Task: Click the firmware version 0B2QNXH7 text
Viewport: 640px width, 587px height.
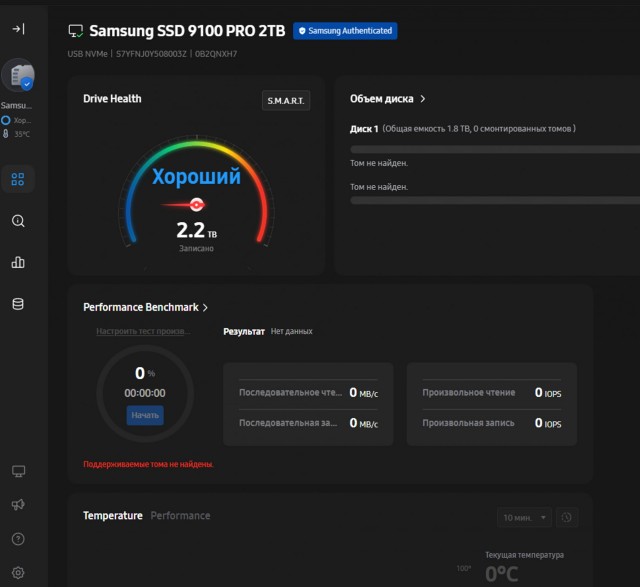Action: pos(216,54)
